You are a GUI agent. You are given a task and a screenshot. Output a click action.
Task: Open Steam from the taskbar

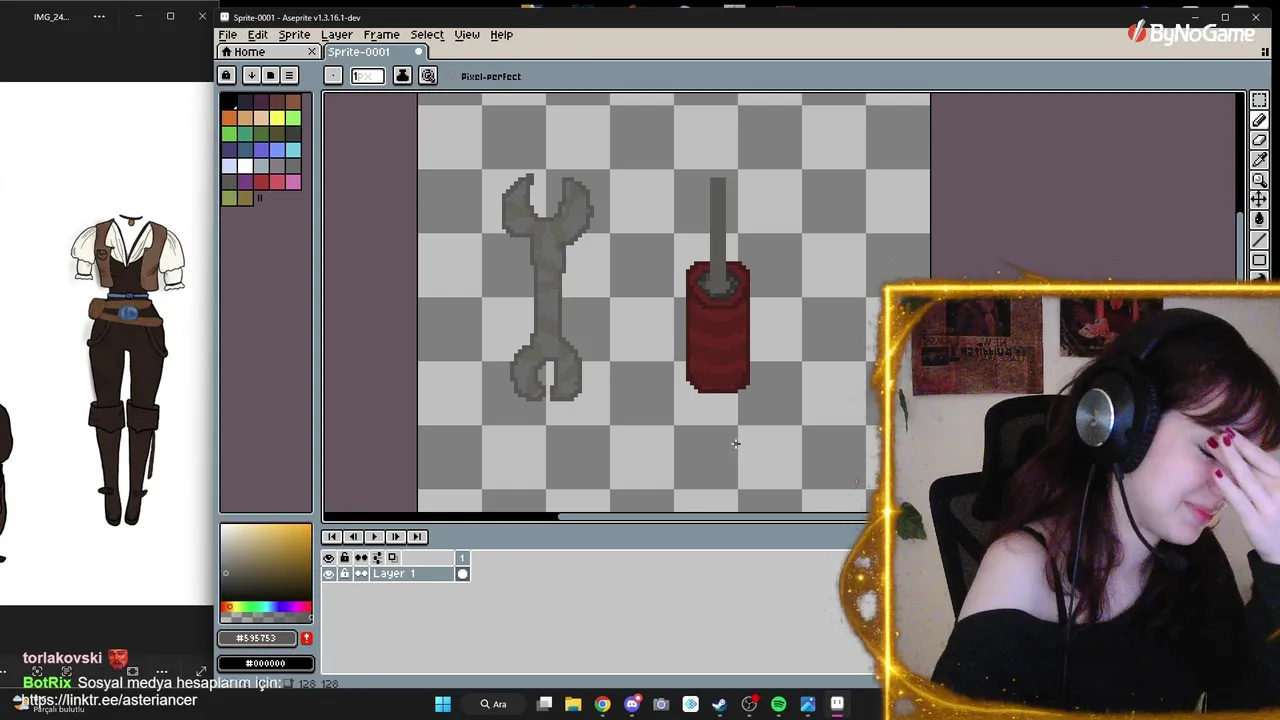(719, 704)
